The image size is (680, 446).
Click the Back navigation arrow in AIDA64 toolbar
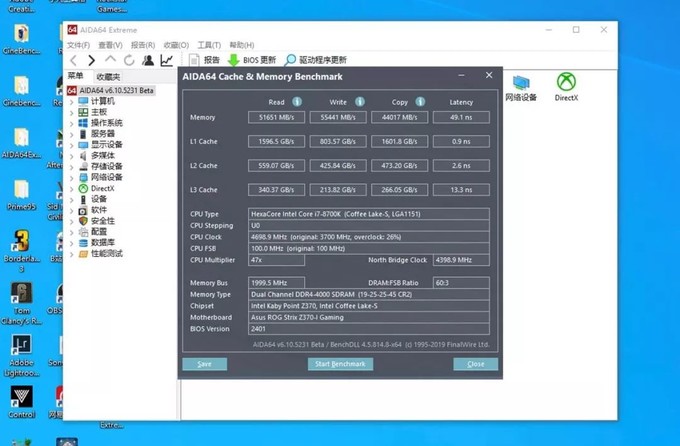(x=73, y=60)
